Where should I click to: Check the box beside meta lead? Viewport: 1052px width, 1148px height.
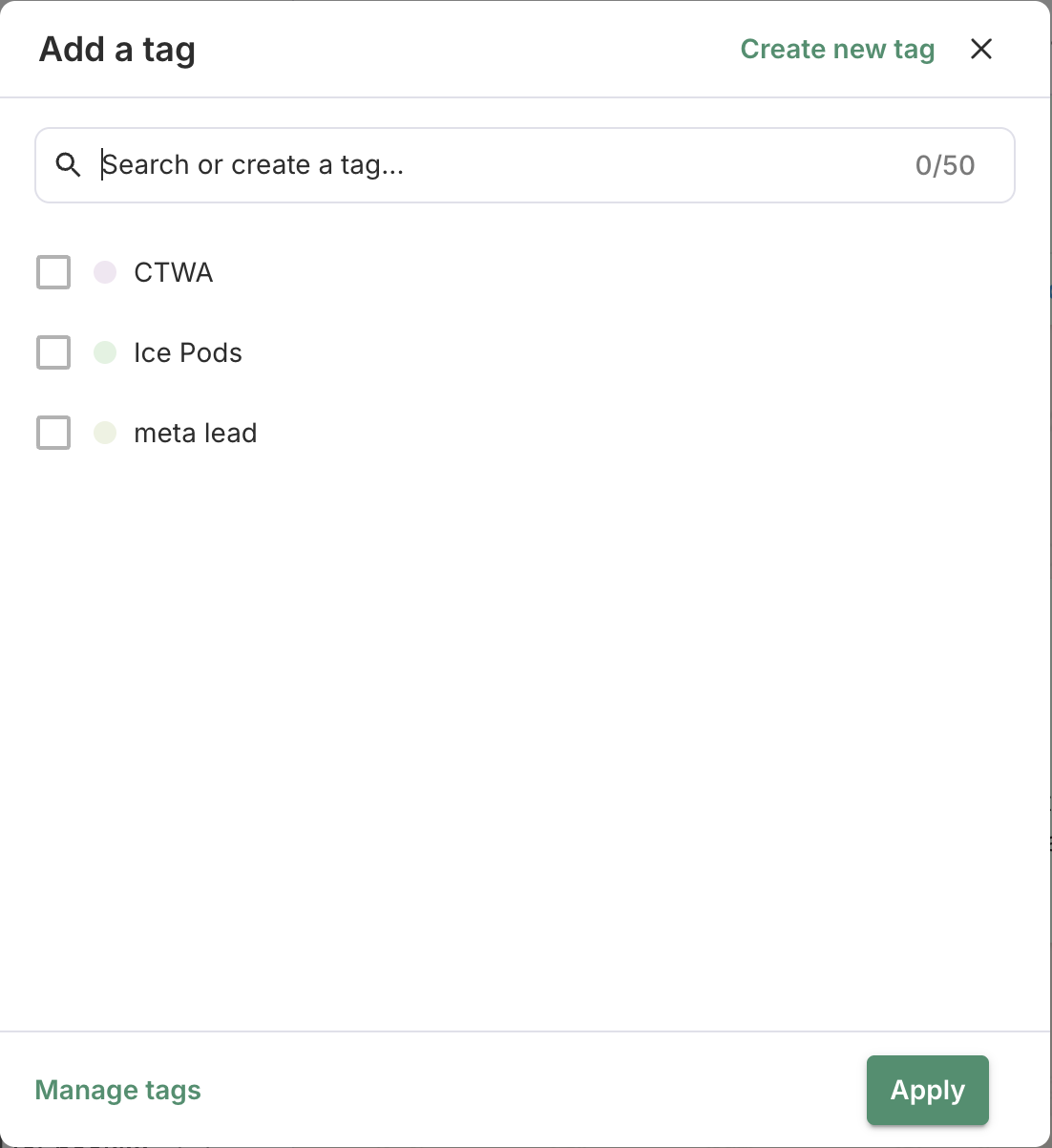[53, 433]
